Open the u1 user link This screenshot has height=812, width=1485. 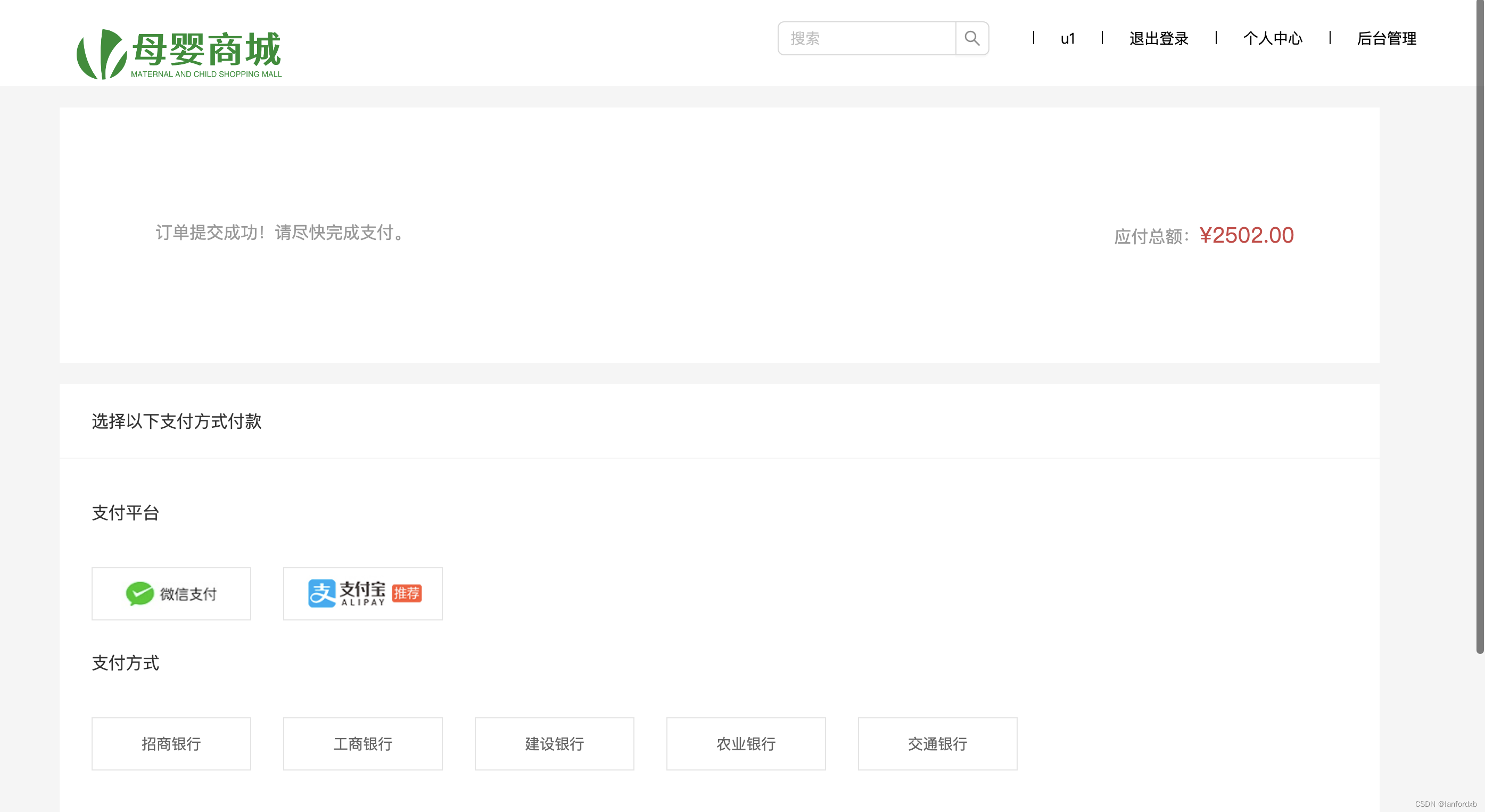pyautogui.click(x=1068, y=39)
